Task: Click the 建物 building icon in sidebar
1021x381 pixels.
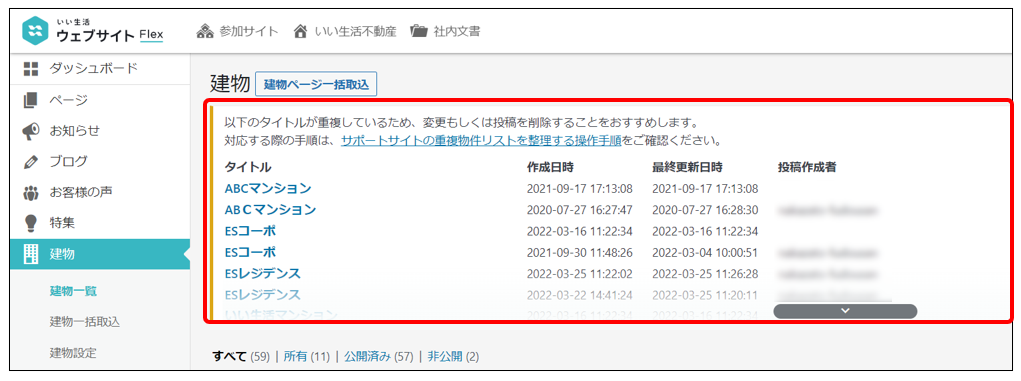Action: (x=31, y=254)
